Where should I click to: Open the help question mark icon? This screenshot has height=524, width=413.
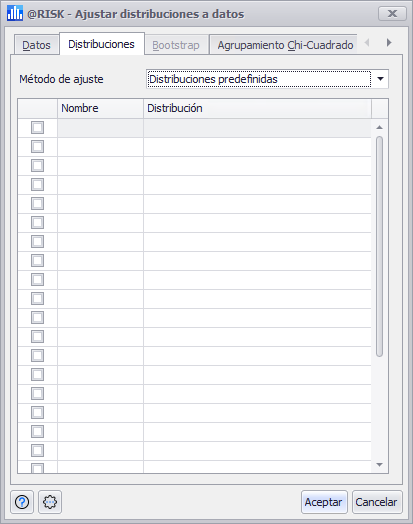[x=22, y=502]
